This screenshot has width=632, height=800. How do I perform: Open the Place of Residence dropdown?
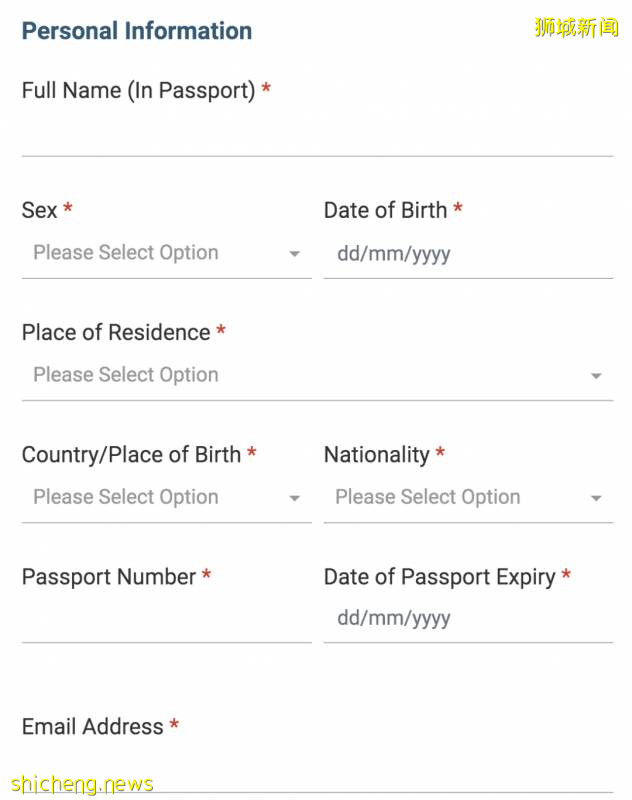(x=300, y=375)
